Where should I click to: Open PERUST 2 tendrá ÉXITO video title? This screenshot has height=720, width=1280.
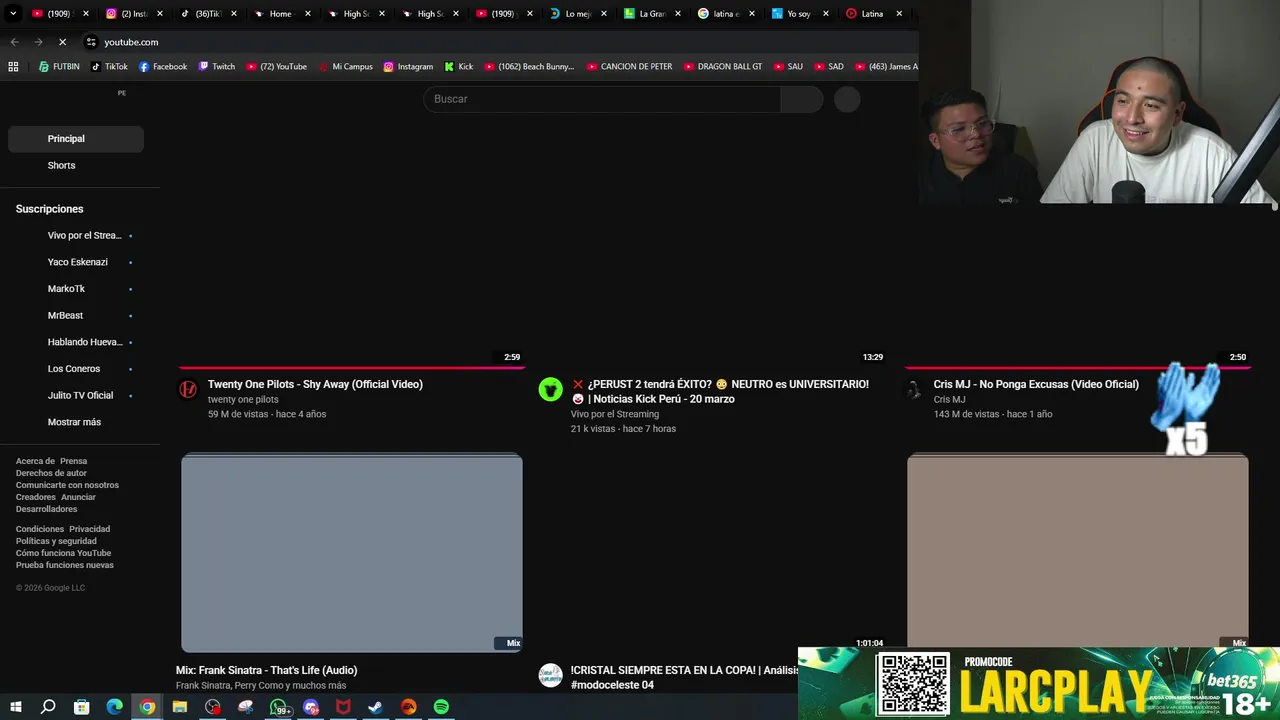click(720, 391)
